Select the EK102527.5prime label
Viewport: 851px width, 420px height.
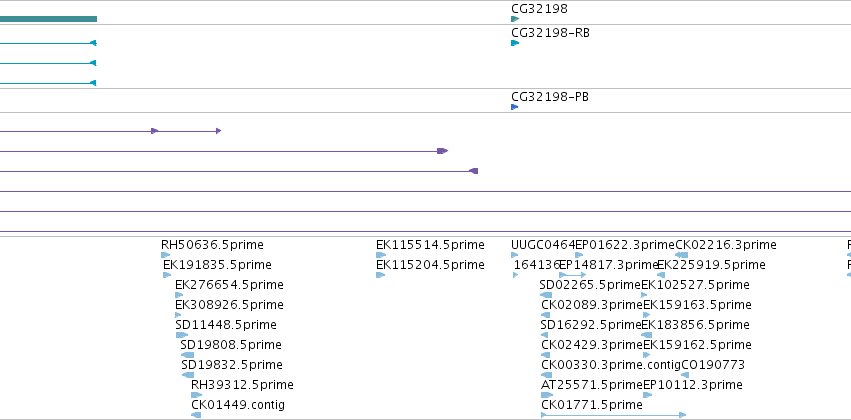(695, 285)
